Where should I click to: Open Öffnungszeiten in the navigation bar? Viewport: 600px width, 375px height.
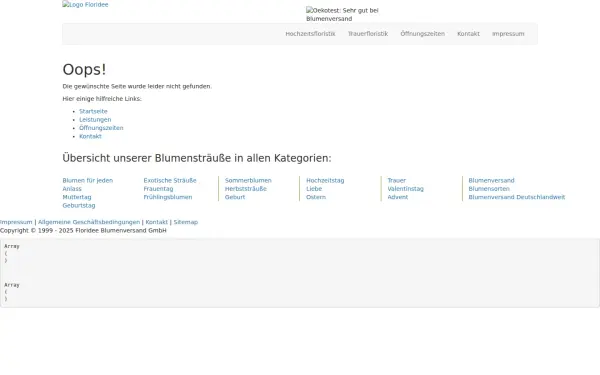422,34
